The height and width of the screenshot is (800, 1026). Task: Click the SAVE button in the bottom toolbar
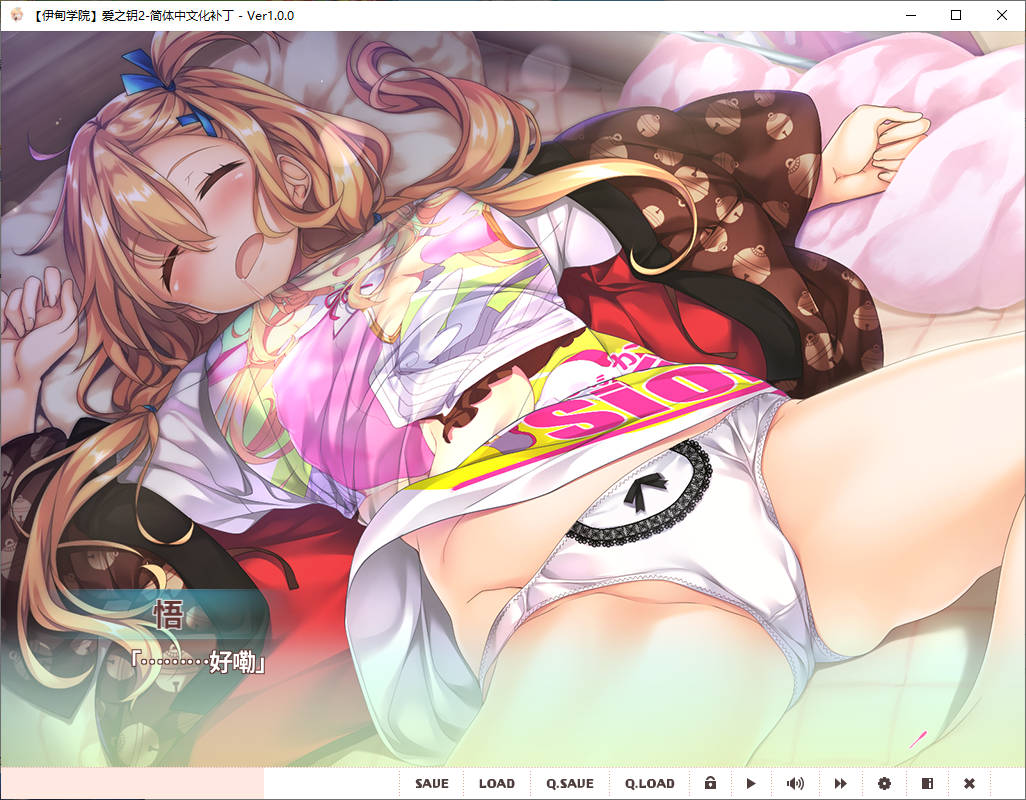[432, 783]
